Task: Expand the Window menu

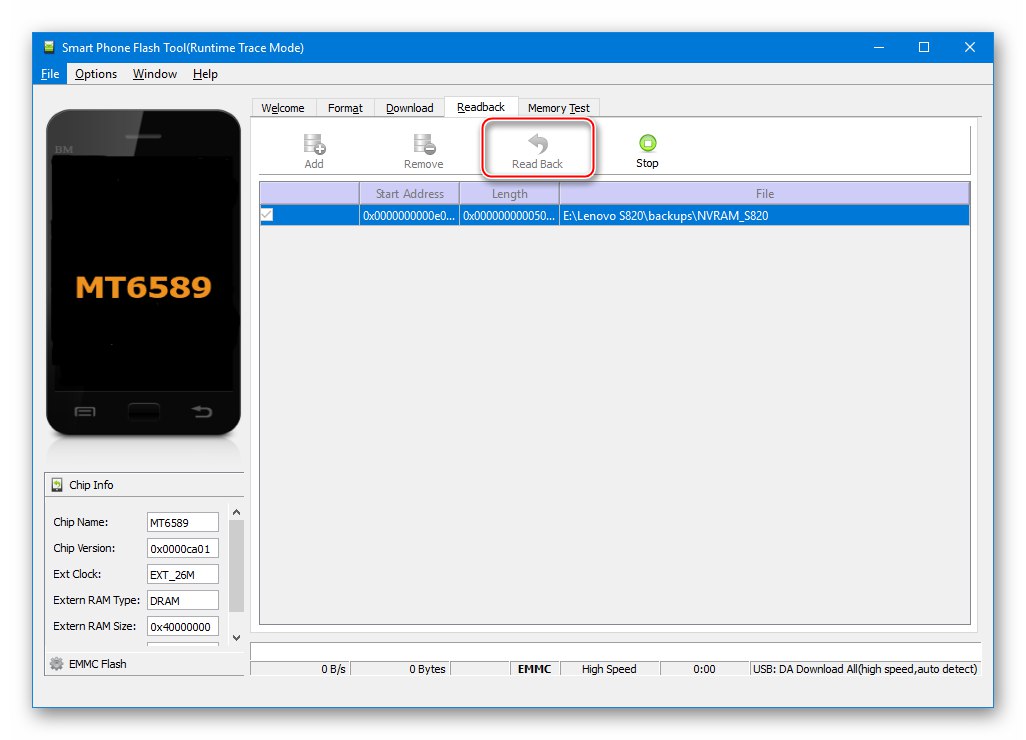Action: [154, 73]
